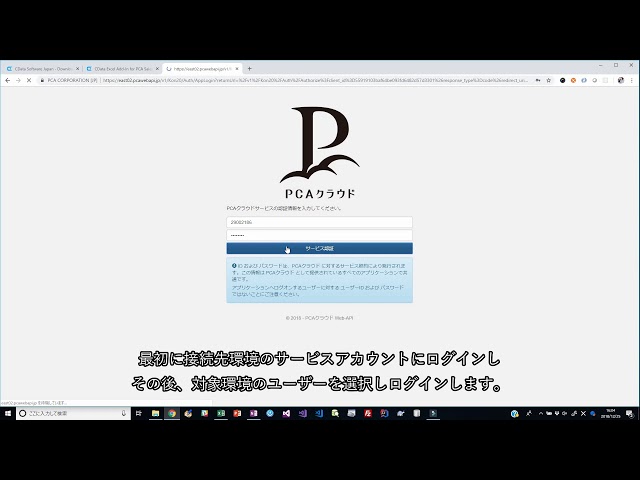
Task: Close the CData Software Japan tab
Action: click(x=78, y=69)
